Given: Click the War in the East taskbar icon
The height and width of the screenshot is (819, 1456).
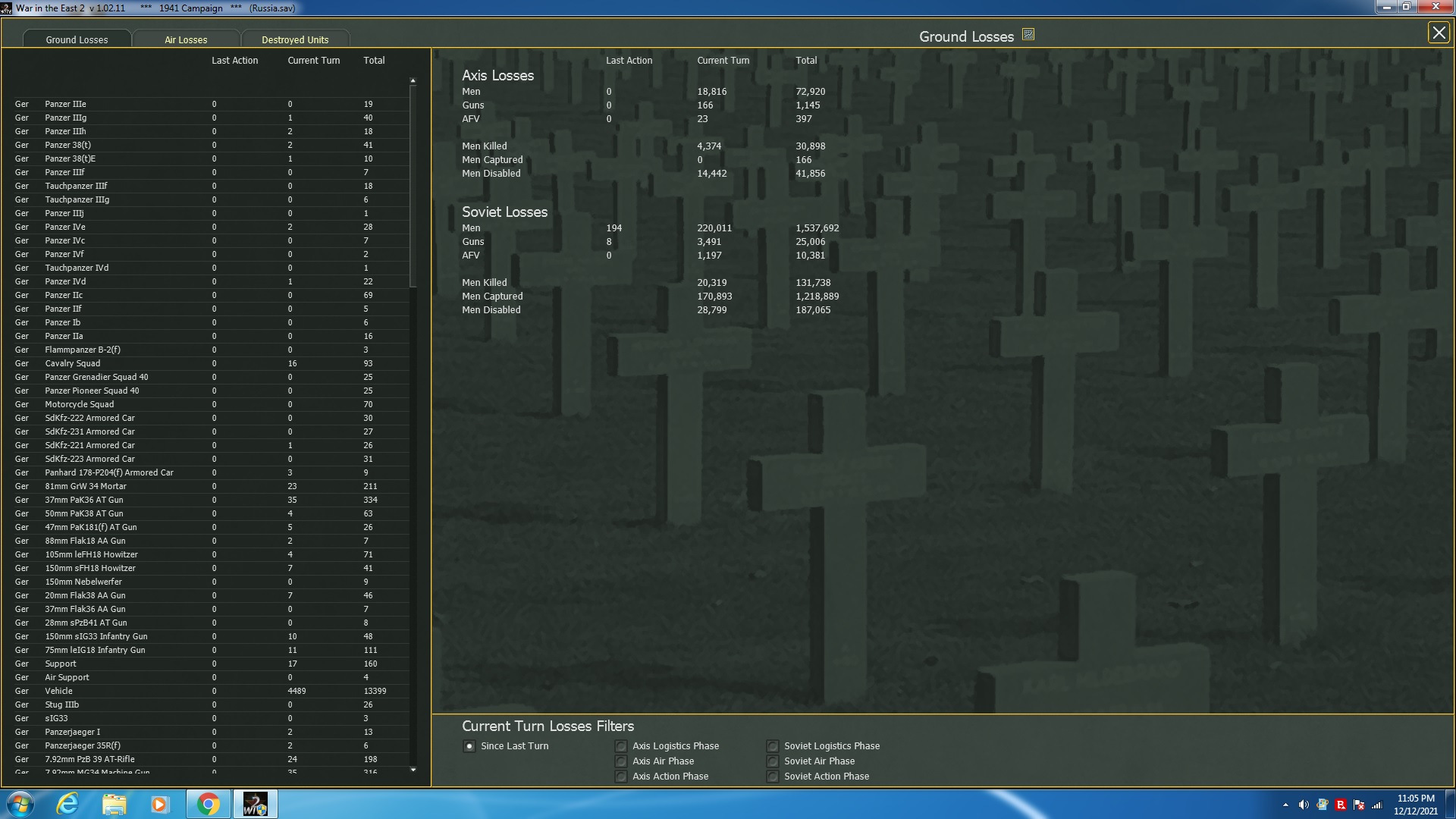Looking at the screenshot, I should [255, 804].
